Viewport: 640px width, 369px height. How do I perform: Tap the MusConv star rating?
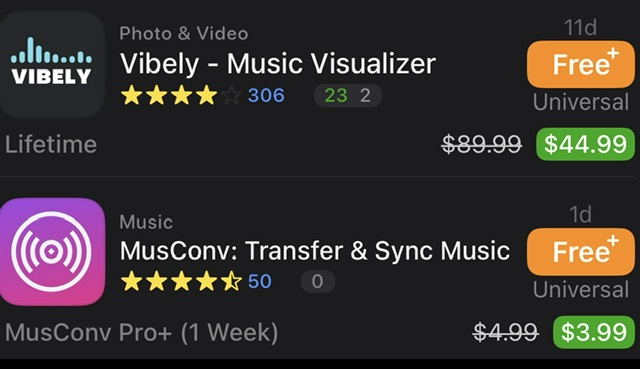coord(181,281)
